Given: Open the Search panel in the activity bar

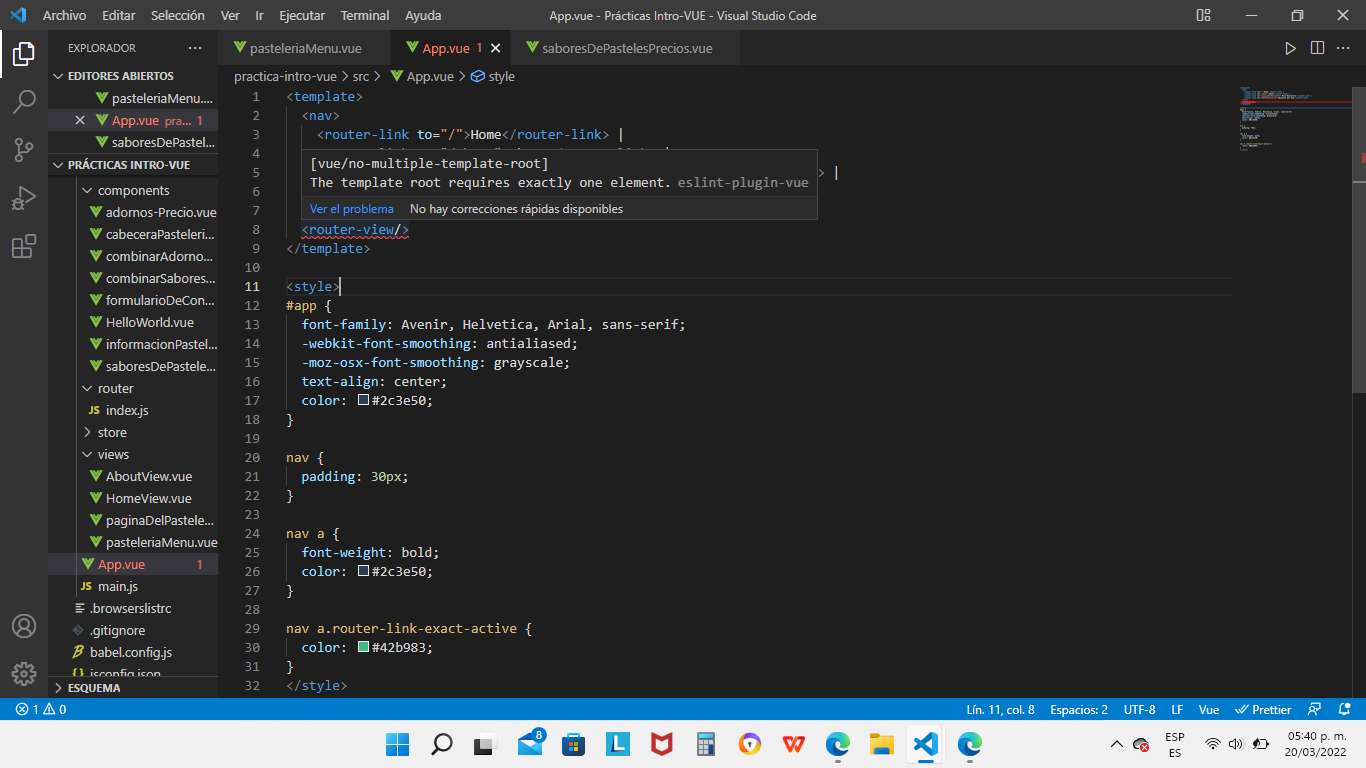Looking at the screenshot, I should [24, 101].
